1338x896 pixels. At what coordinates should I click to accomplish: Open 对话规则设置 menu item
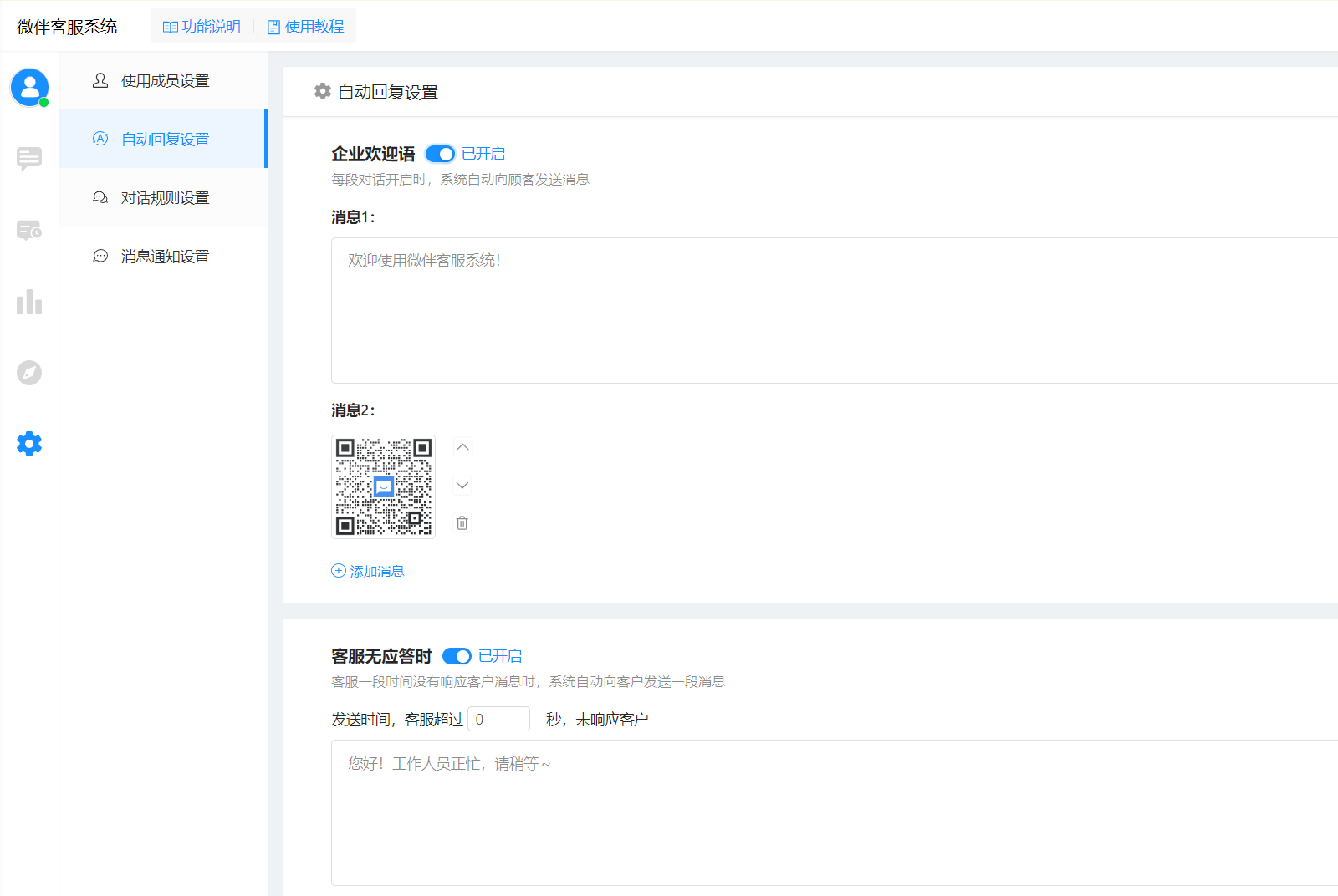coord(163,197)
